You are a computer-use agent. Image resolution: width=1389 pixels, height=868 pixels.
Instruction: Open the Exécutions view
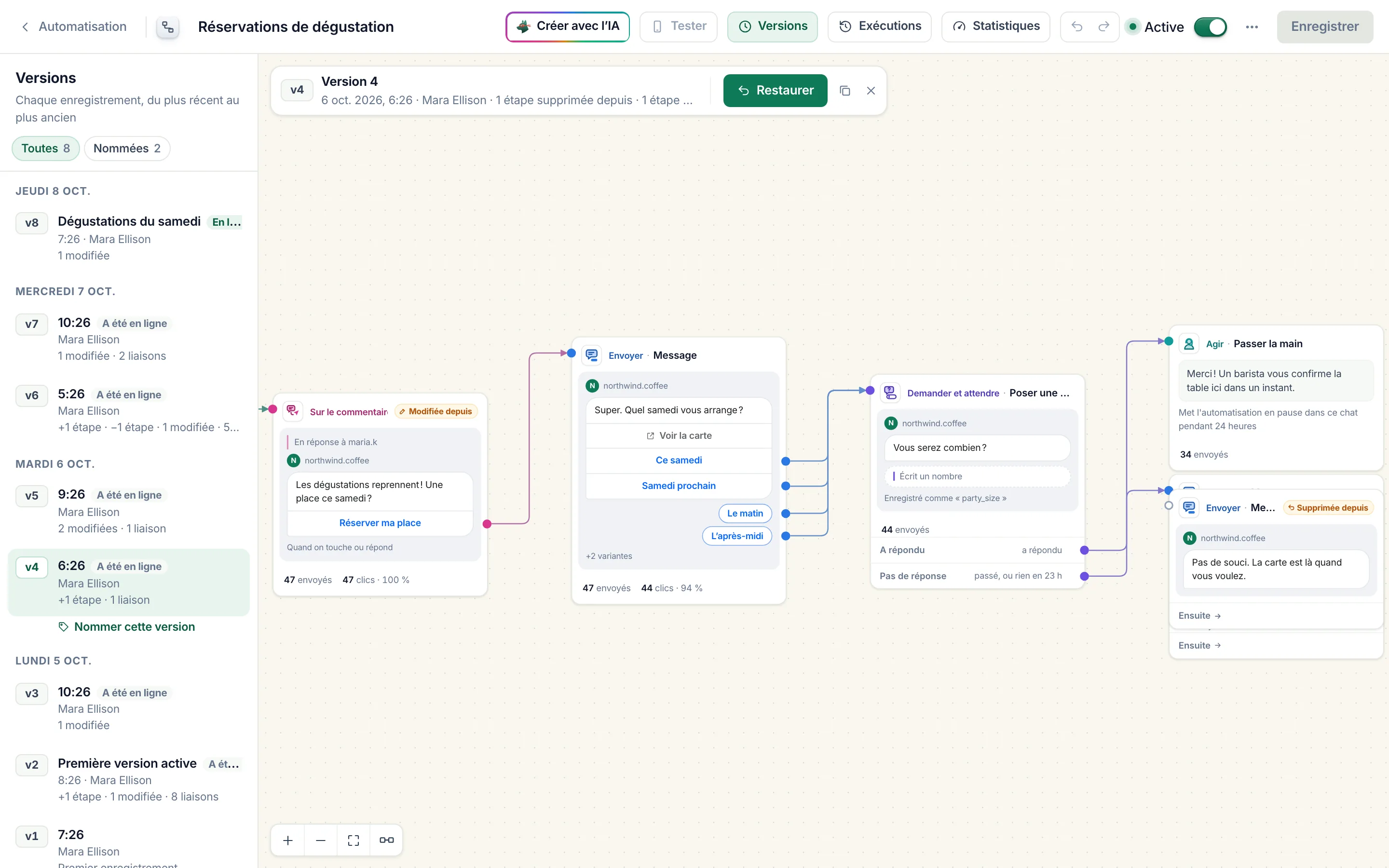tap(879, 27)
